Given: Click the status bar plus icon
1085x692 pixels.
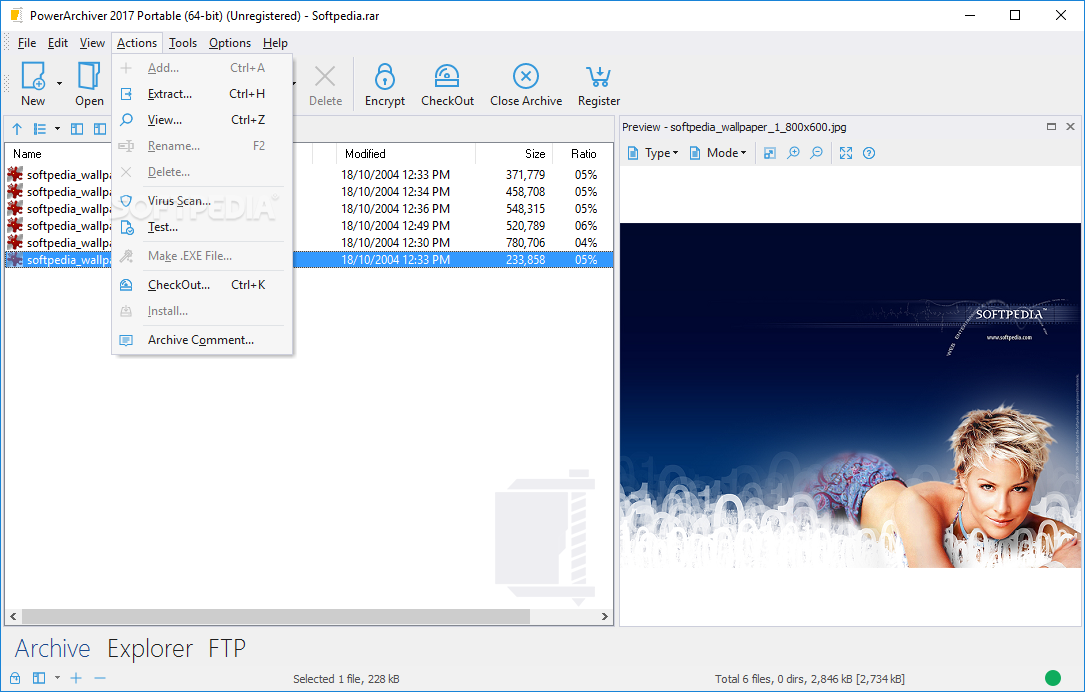Looking at the screenshot, I should (76, 678).
